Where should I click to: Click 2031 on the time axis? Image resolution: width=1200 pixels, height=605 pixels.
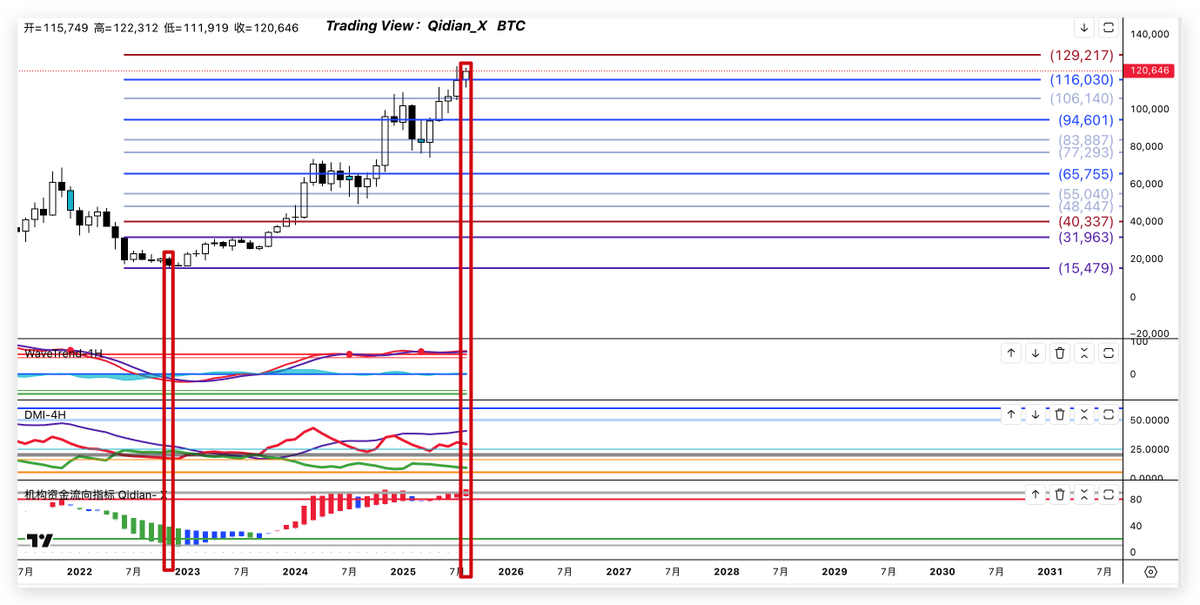(1050, 572)
